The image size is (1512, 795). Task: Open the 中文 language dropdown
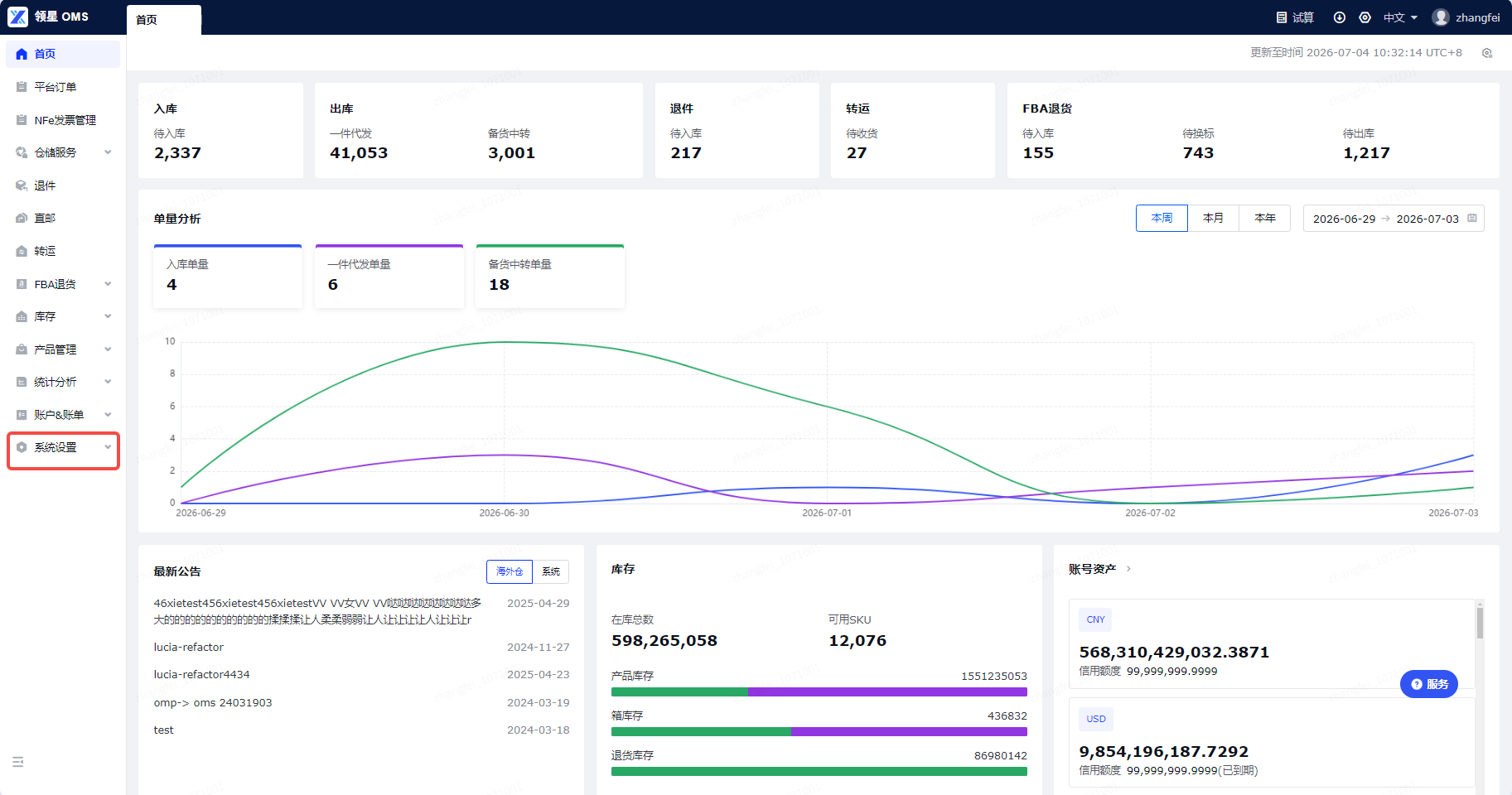coord(1400,17)
